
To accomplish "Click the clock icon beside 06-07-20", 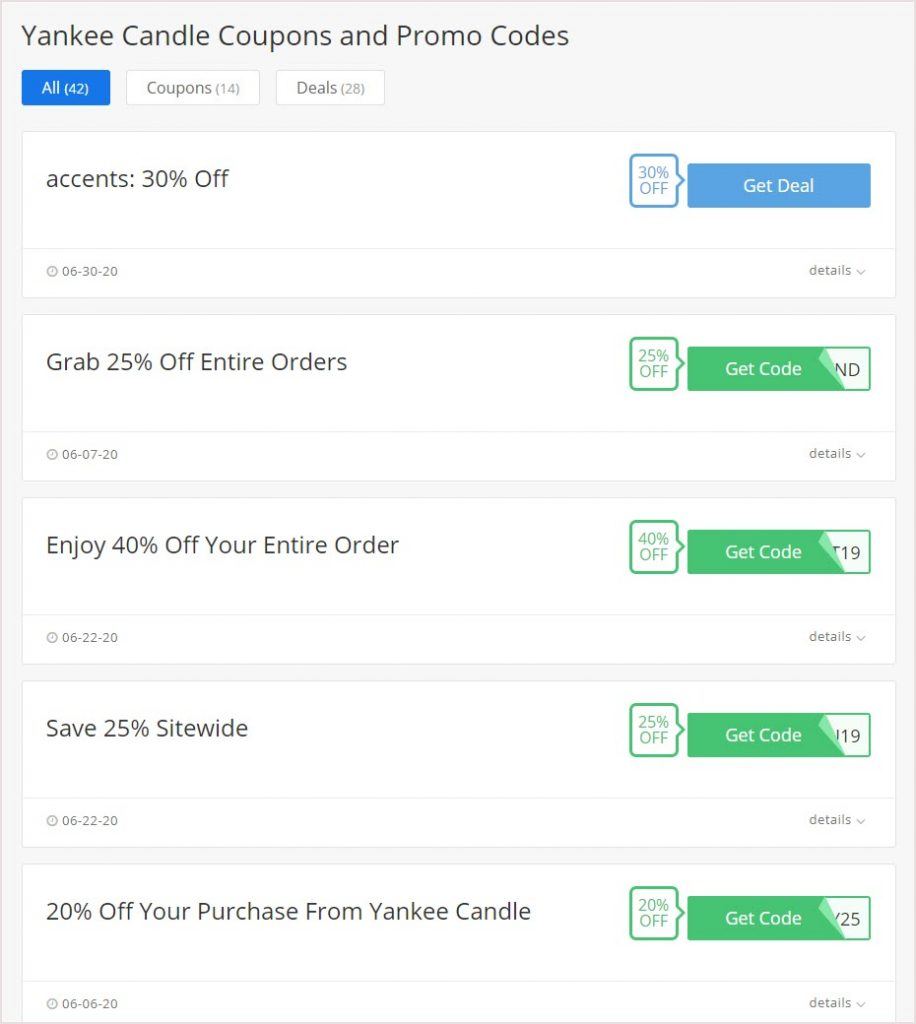I will pos(52,454).
